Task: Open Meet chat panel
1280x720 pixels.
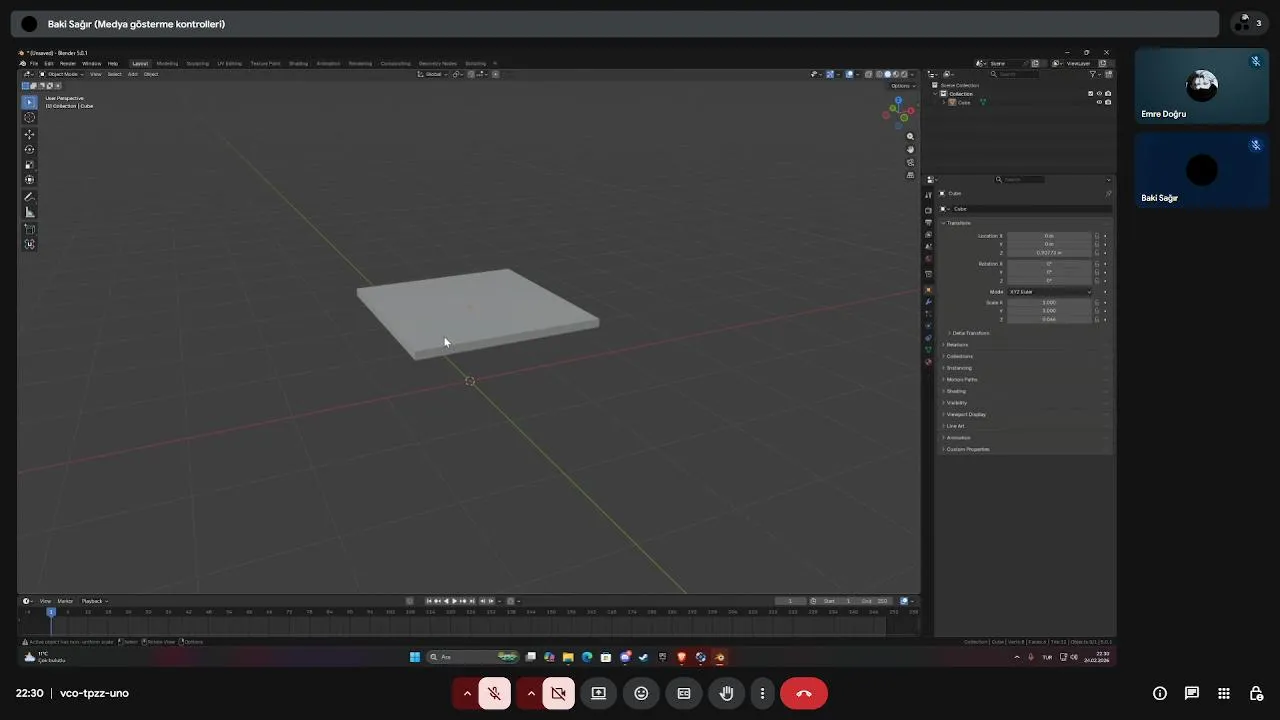Action: tap(1192, 693)
